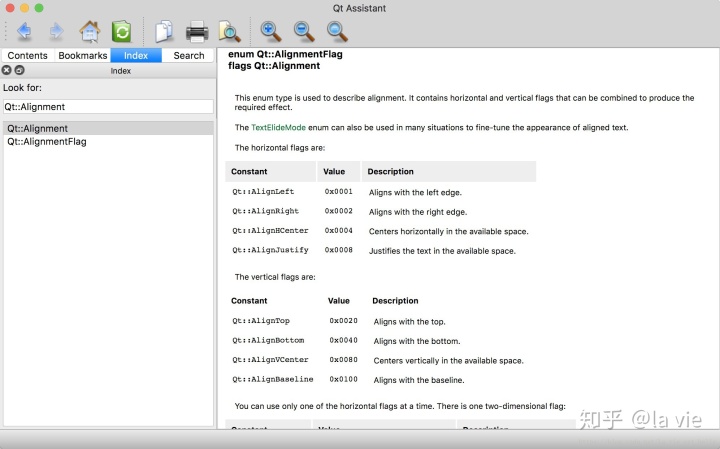The image size is (720, 449).
Task: Switch to the Contents tab
Action: coord(28,56)
